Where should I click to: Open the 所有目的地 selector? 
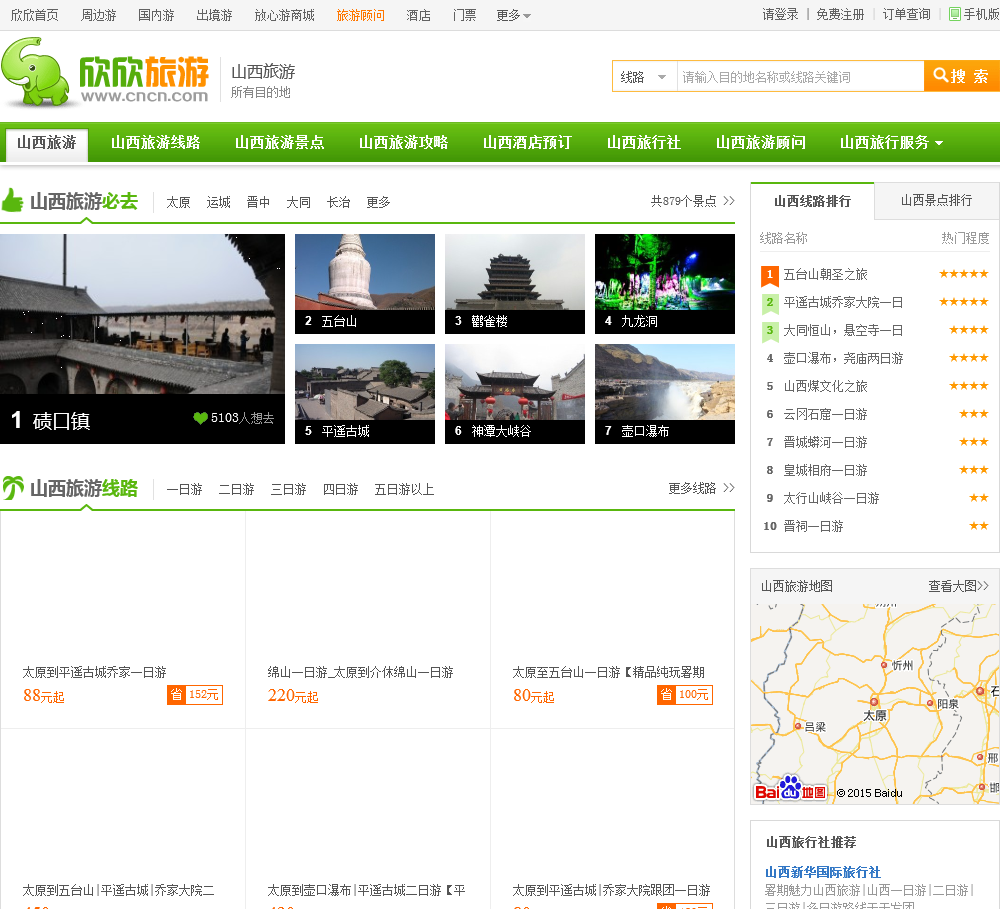pyautogui.click(x=260, y=92)
